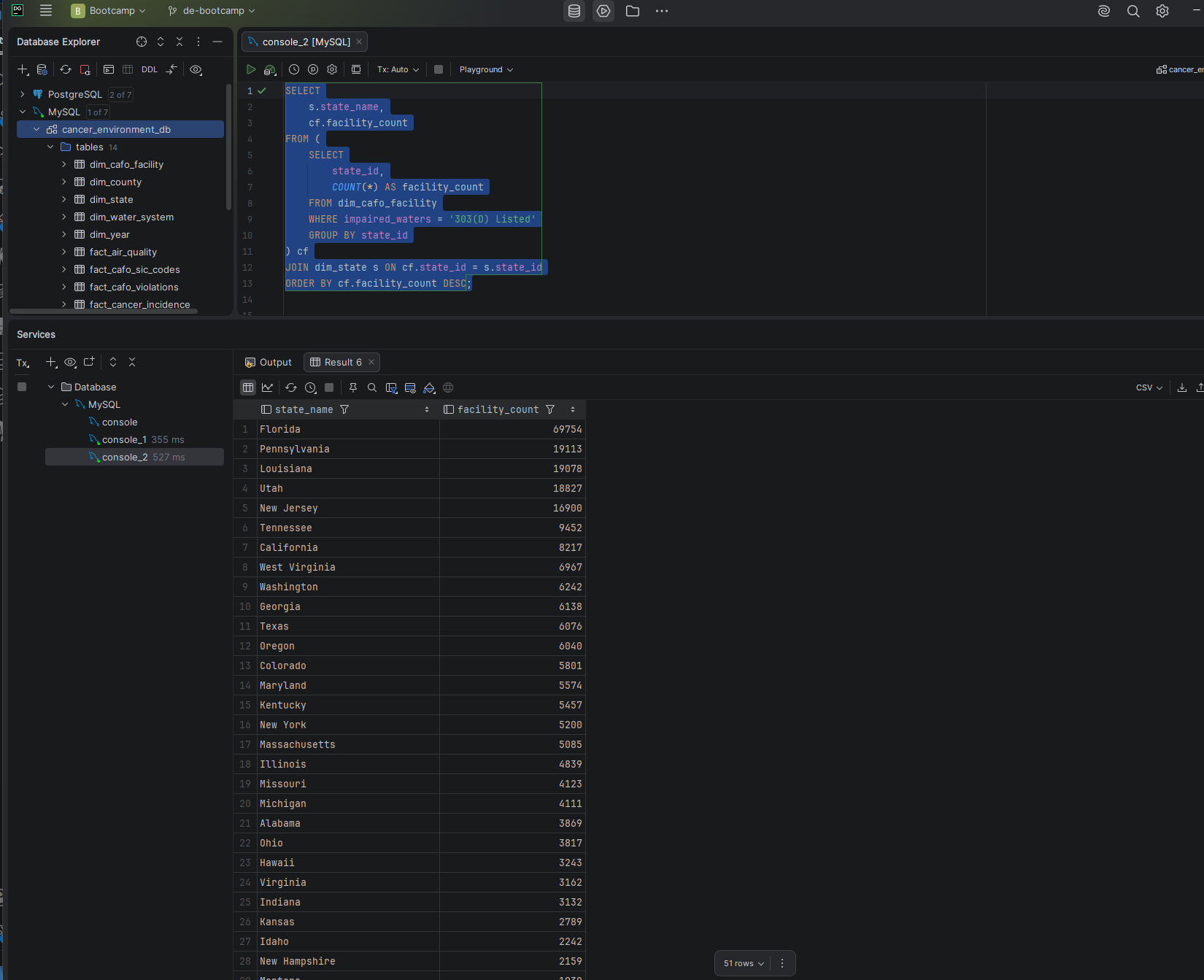Open Database Explorer options three dots
Viewport: 1204px width, 980px height.
point(198,42)
